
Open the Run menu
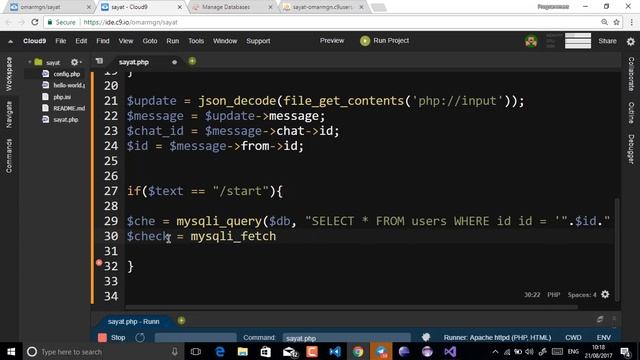click(173, 41)
